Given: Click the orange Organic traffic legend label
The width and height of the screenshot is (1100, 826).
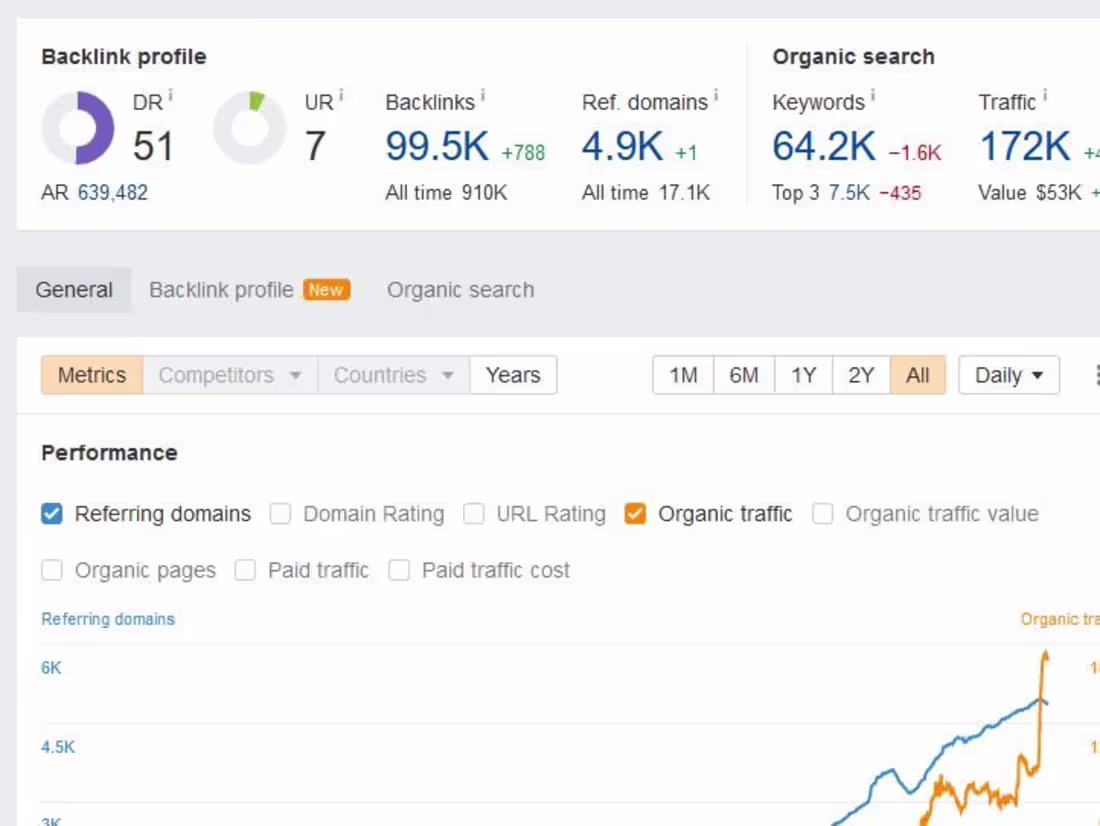Looking at the screenshot, I should (x=1060, y=619).
